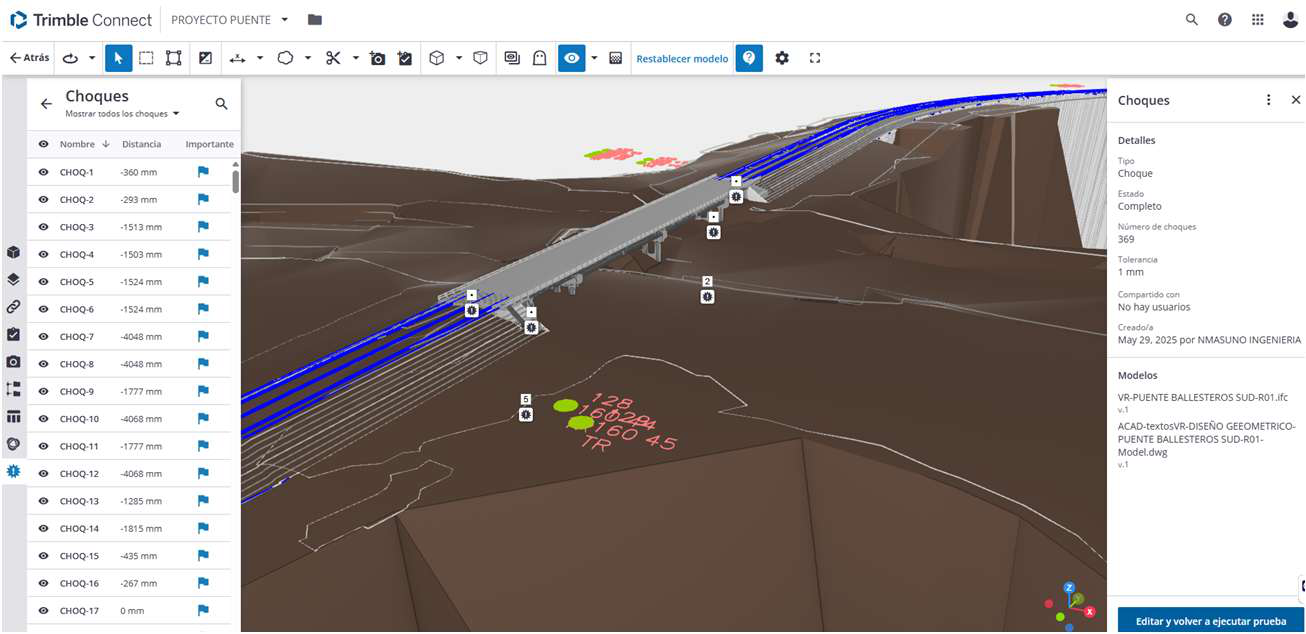Select the rectangle area selection tool
This screenshot has height=634, width=1306.
point(146,59)
